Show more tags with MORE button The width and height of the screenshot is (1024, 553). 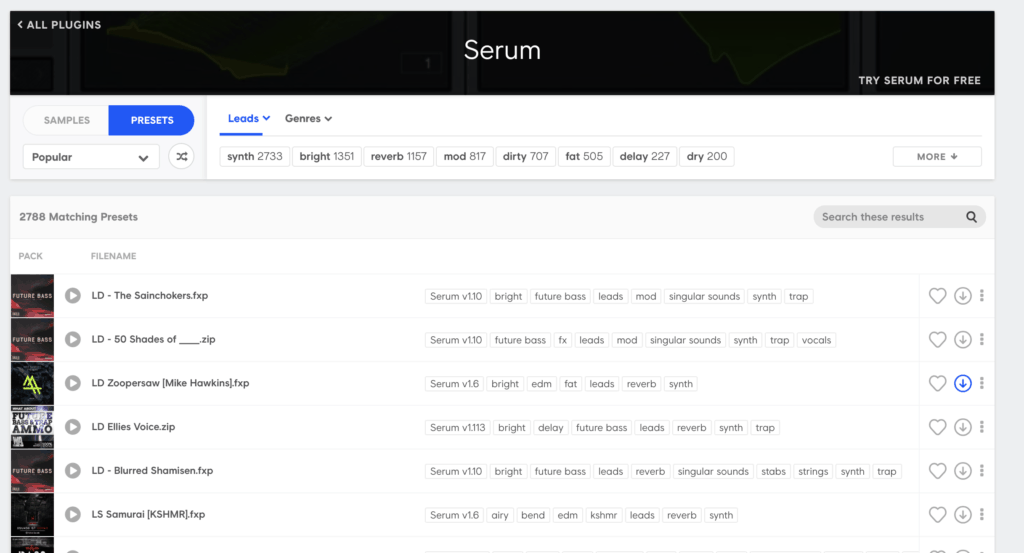pos(936,157)
